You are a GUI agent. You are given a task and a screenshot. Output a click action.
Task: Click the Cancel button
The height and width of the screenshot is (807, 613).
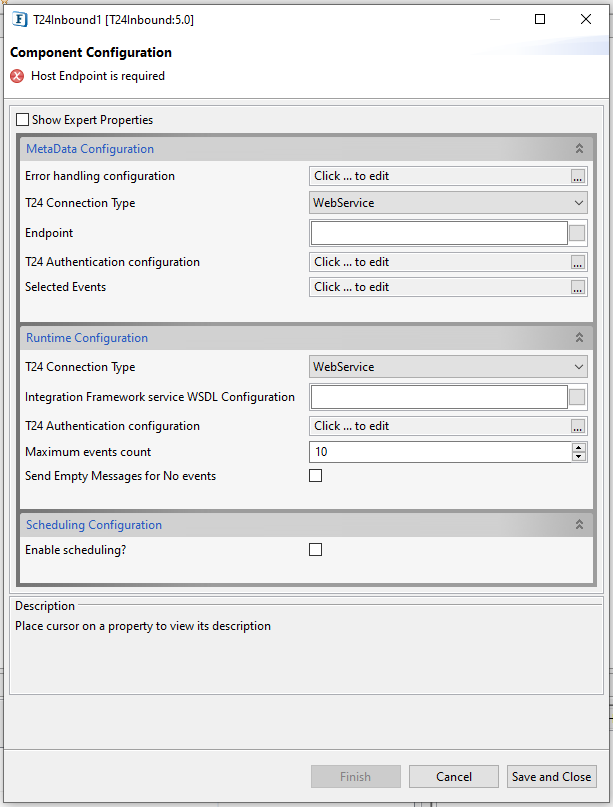tap(454, 777)
